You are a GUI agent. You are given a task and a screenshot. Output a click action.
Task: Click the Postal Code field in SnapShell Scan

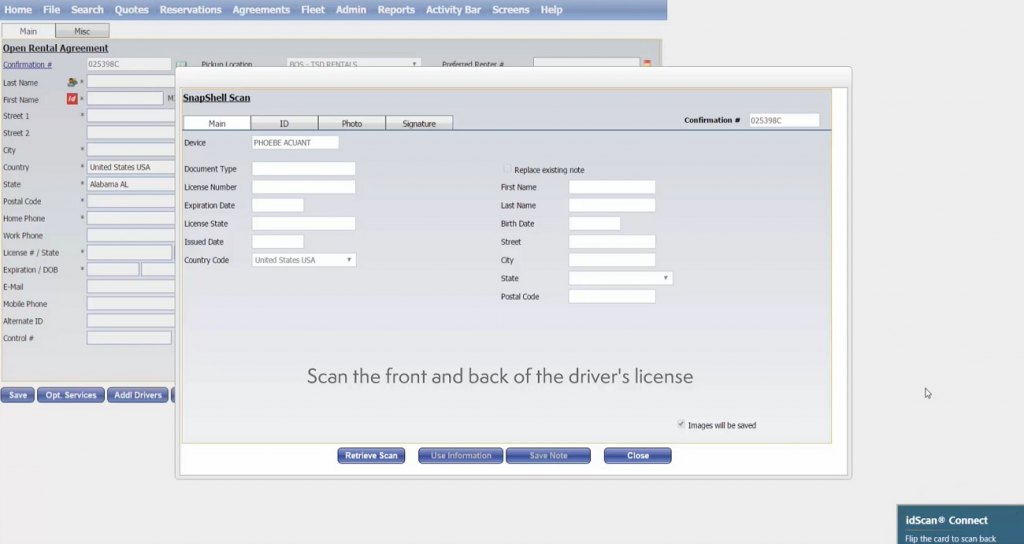(x=612, y=296)
